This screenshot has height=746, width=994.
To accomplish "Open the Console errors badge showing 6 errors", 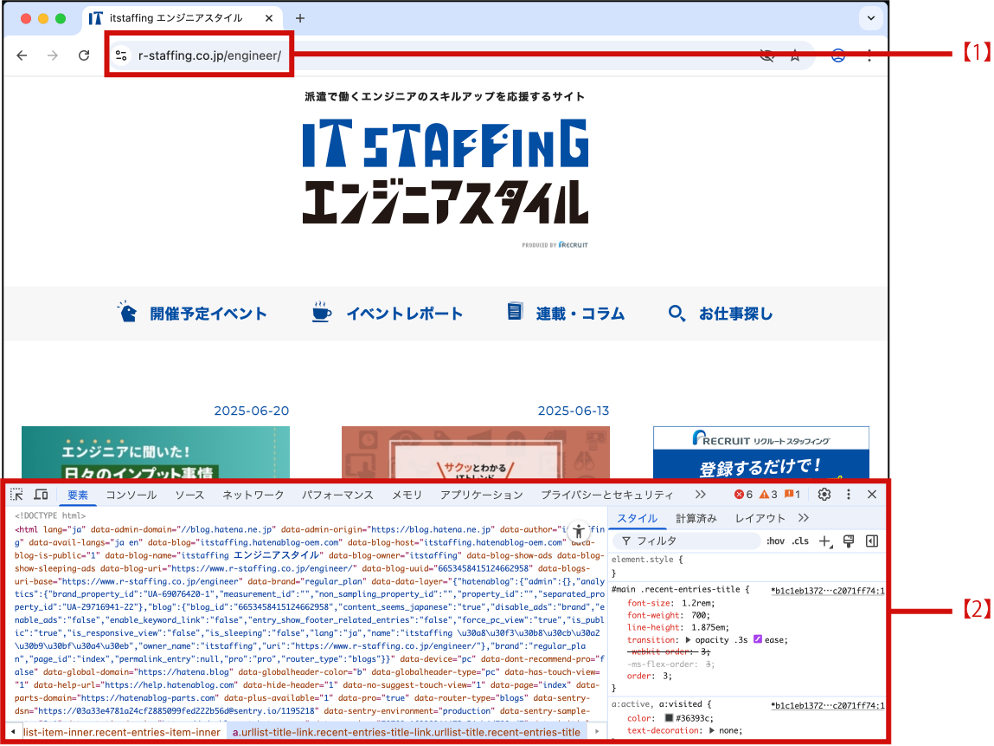I will point(745,494).
